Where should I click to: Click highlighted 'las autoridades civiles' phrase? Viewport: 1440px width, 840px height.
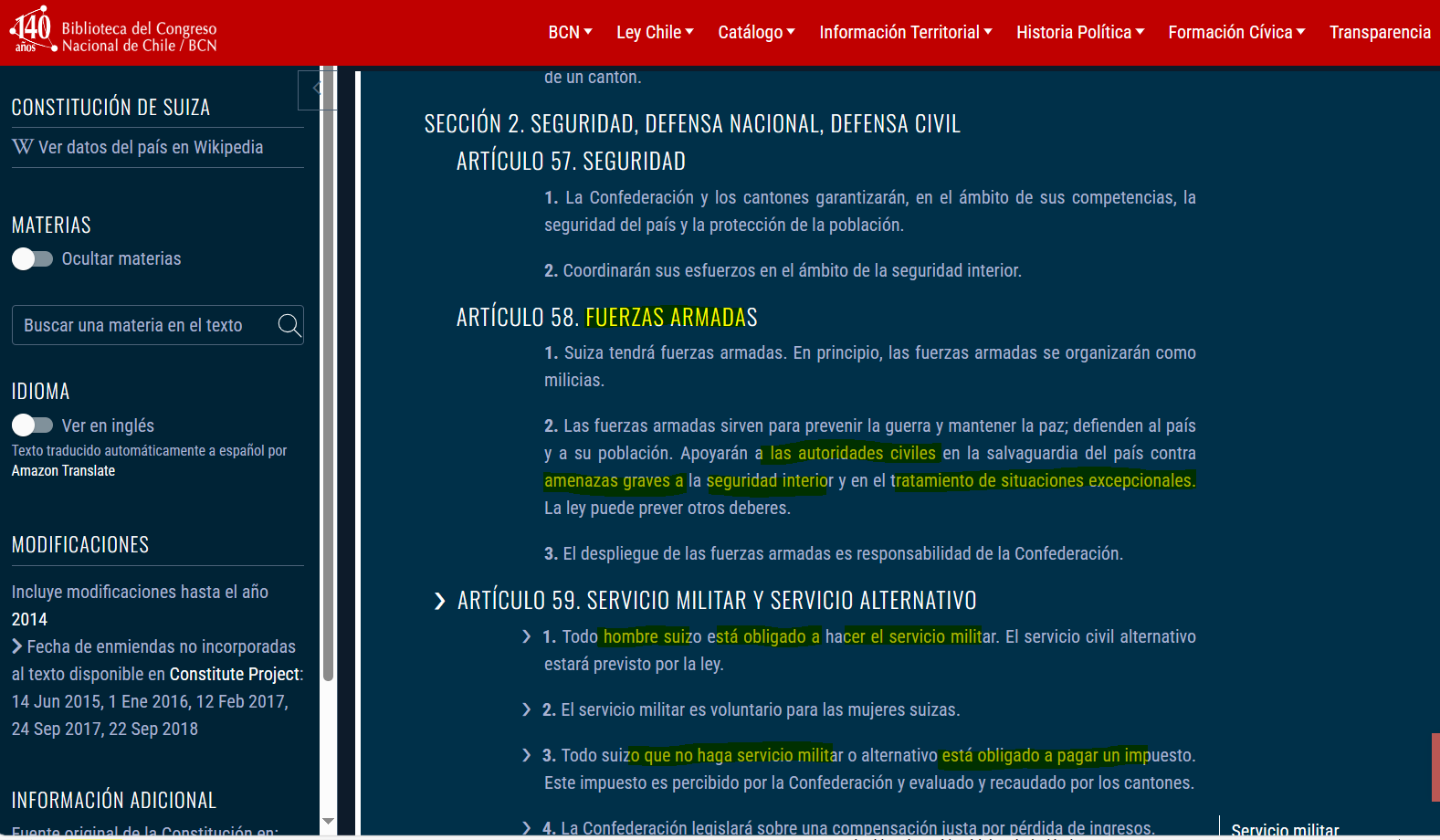tap(853, 453)
